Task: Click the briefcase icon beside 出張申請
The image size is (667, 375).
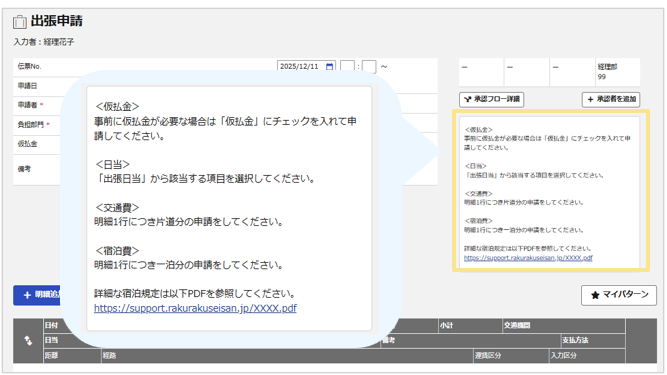Action: click(20, 21)
